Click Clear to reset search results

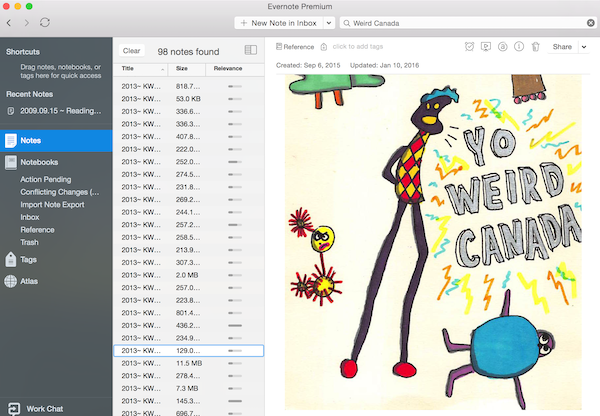(x=131, y=51)
